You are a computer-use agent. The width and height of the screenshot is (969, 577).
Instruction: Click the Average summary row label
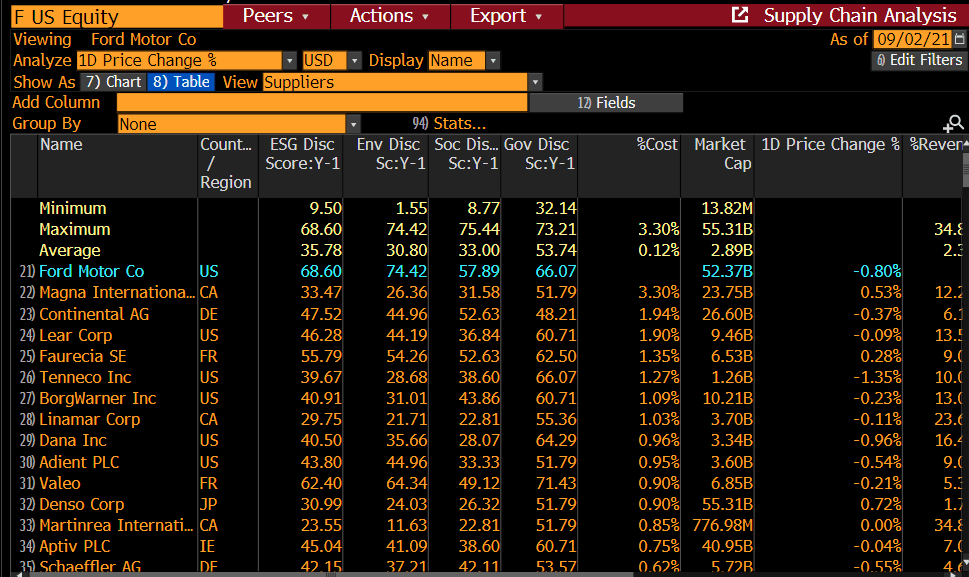tap(70, 250)
